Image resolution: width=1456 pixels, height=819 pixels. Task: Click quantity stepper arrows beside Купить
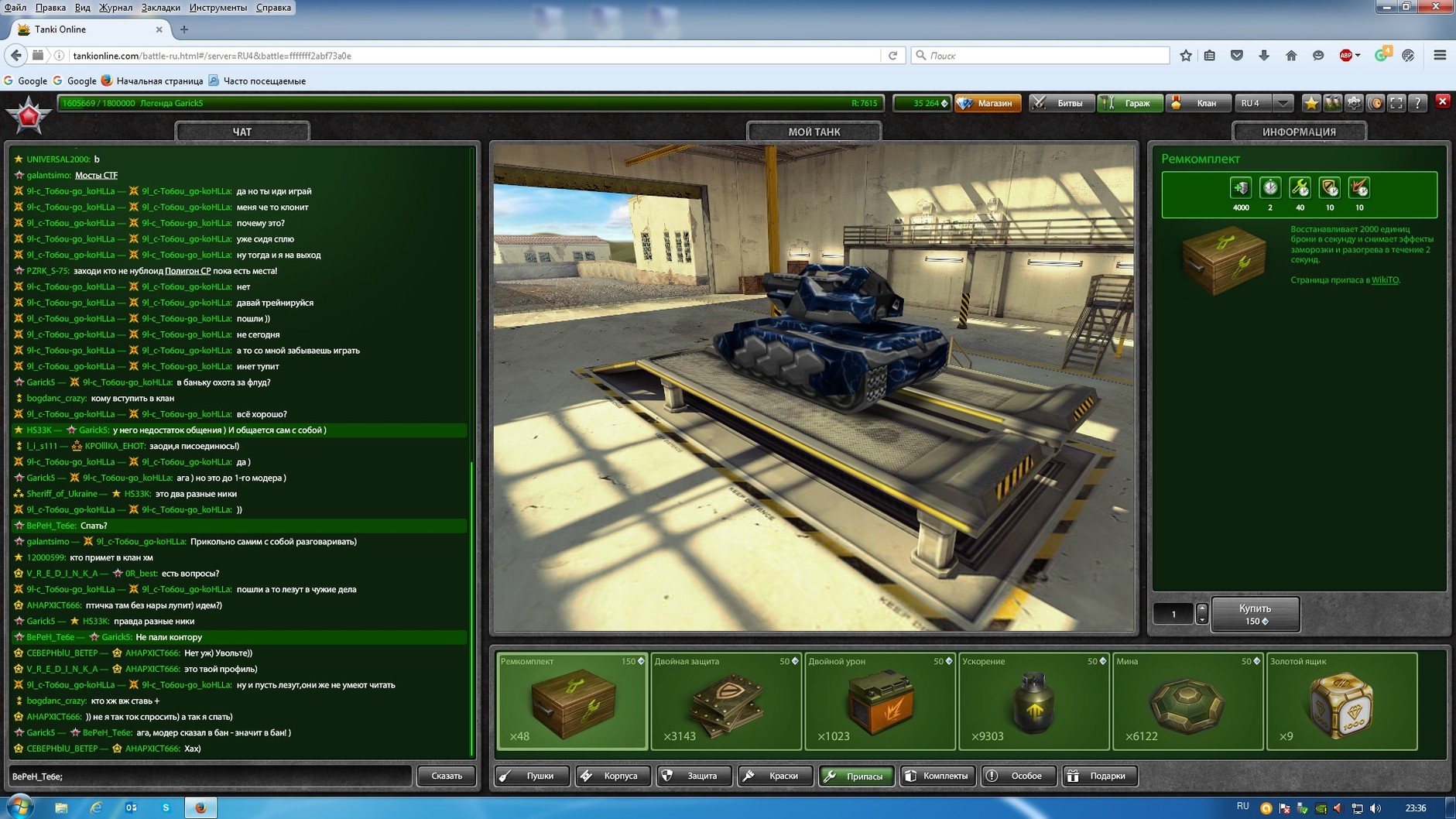[x=1201, y=614]
